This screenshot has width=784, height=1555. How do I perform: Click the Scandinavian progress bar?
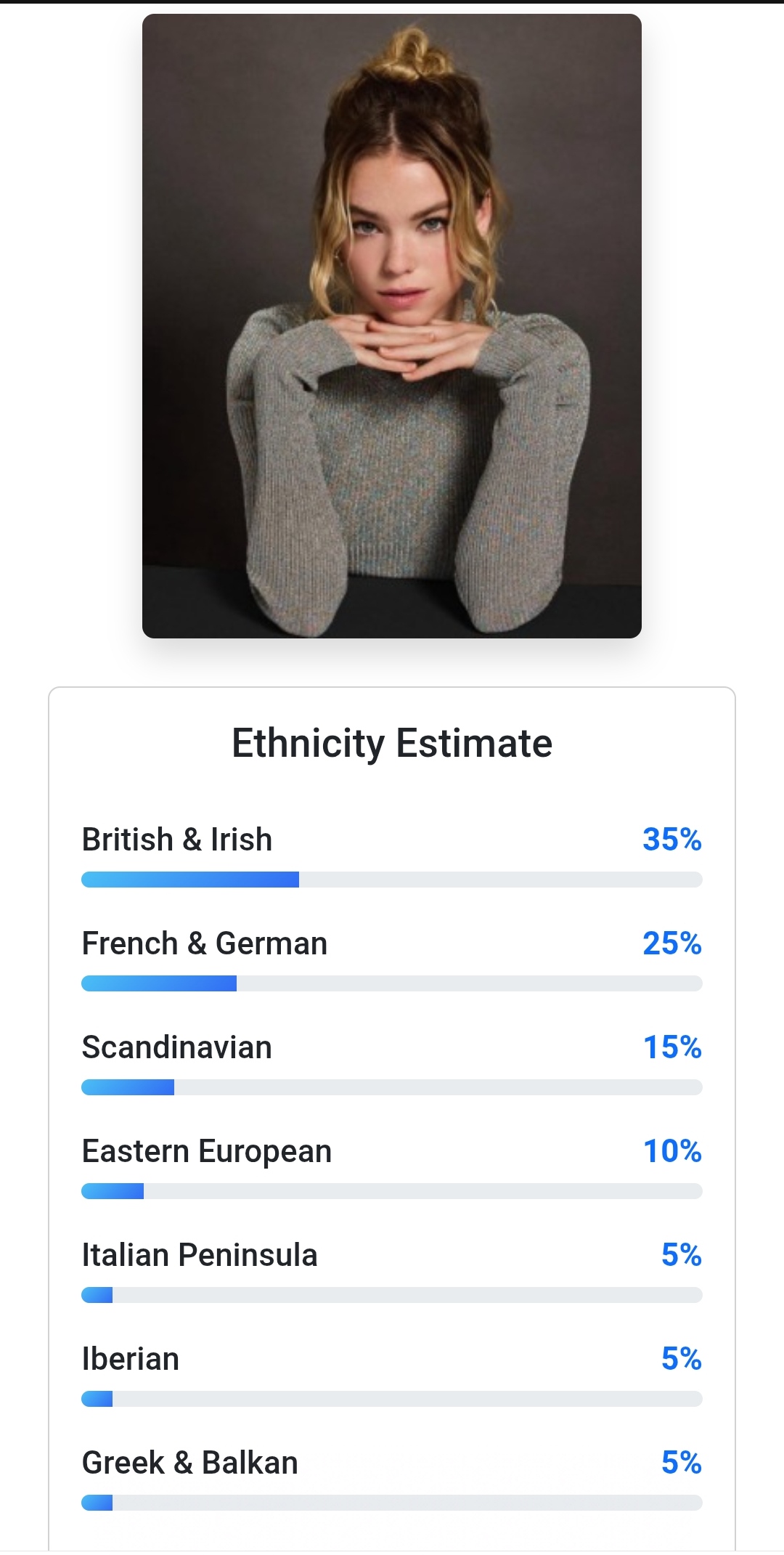tap(392, 1087)
